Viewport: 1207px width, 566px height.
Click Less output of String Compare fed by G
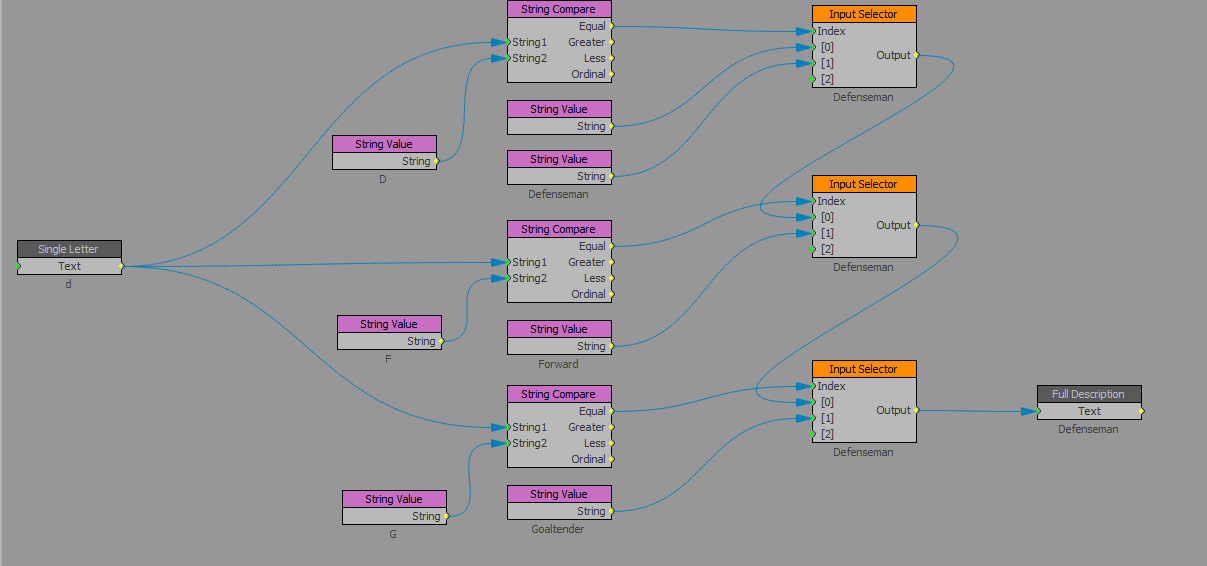coord(612,443)
